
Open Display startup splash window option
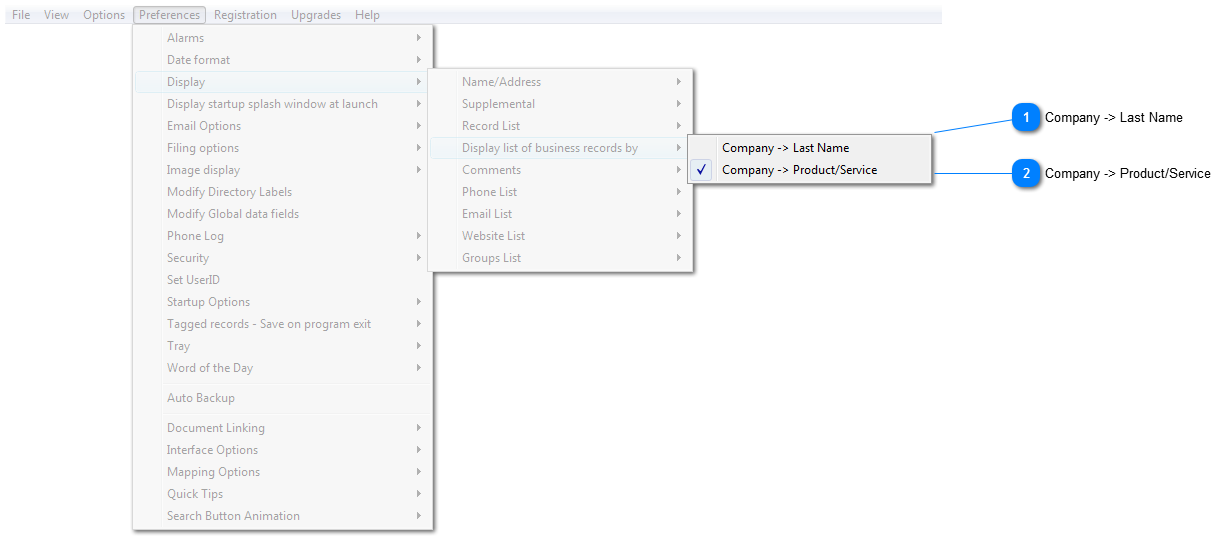pyautogui.click(x=283, y=104)
